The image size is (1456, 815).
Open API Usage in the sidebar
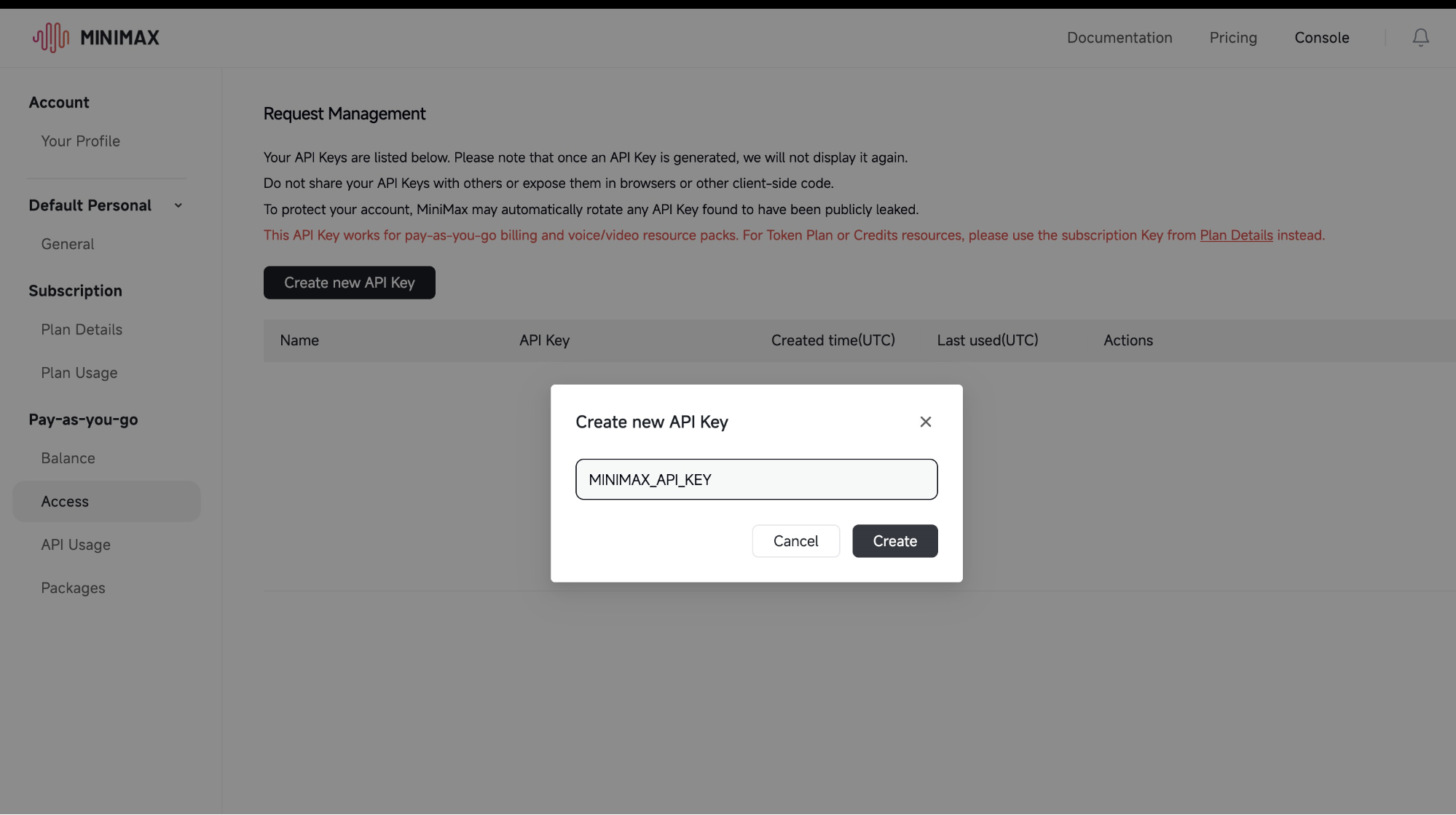click(76, 545)
